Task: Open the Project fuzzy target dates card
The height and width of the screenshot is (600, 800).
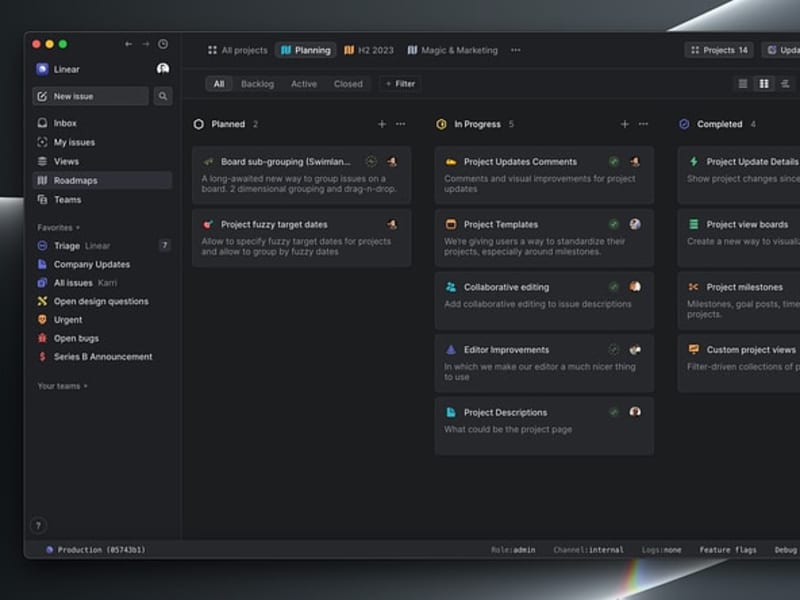Action: (302, 238)
